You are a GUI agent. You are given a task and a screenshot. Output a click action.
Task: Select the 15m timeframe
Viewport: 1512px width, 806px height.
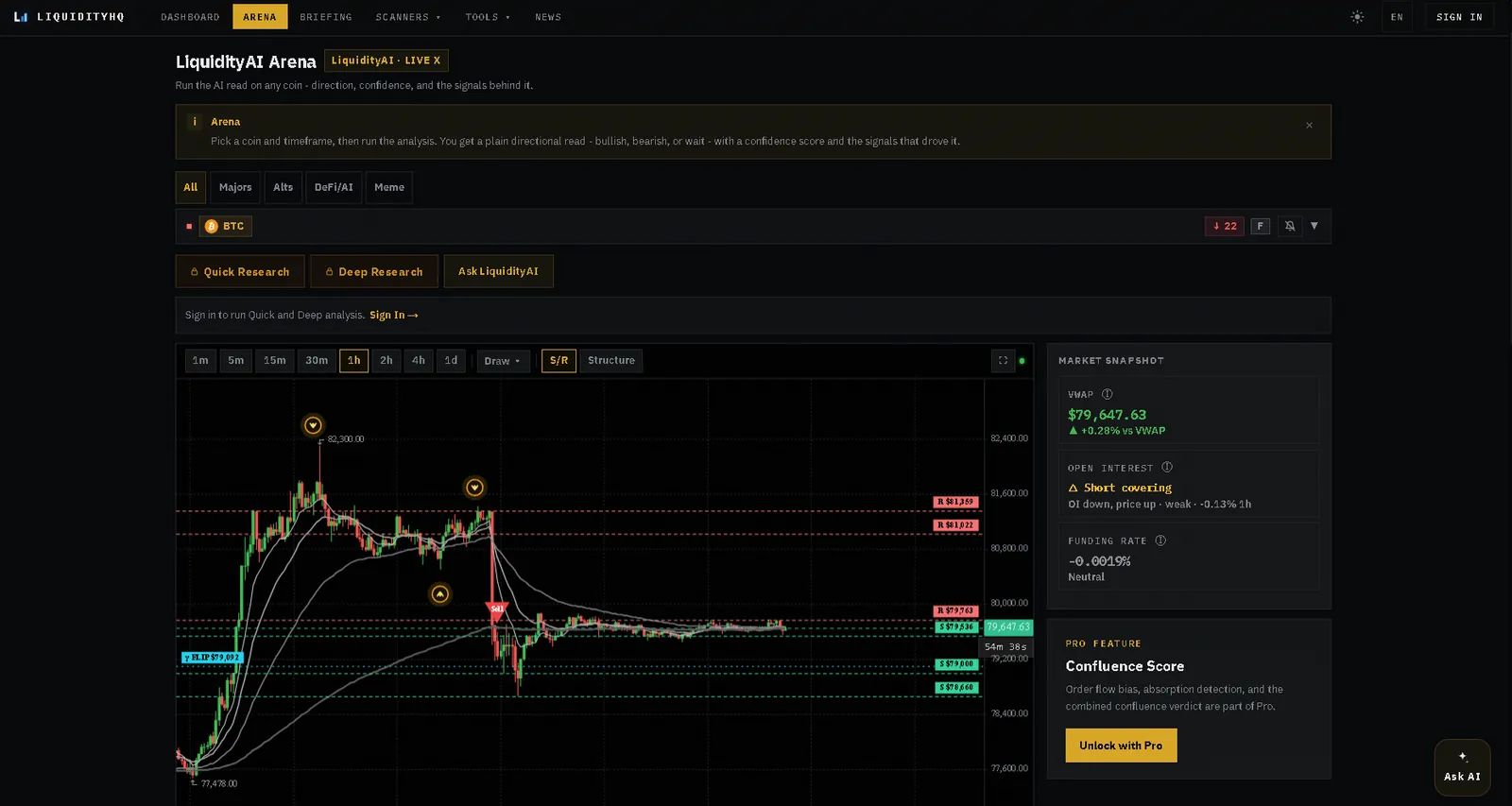coord(275,360)
